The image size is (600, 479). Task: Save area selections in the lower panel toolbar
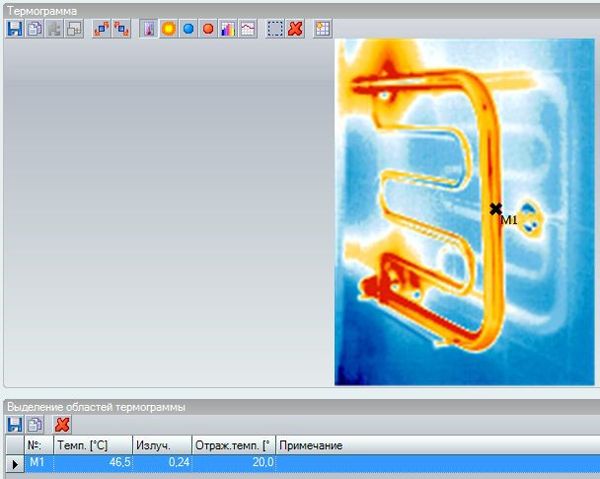click(x=14, y=425)
